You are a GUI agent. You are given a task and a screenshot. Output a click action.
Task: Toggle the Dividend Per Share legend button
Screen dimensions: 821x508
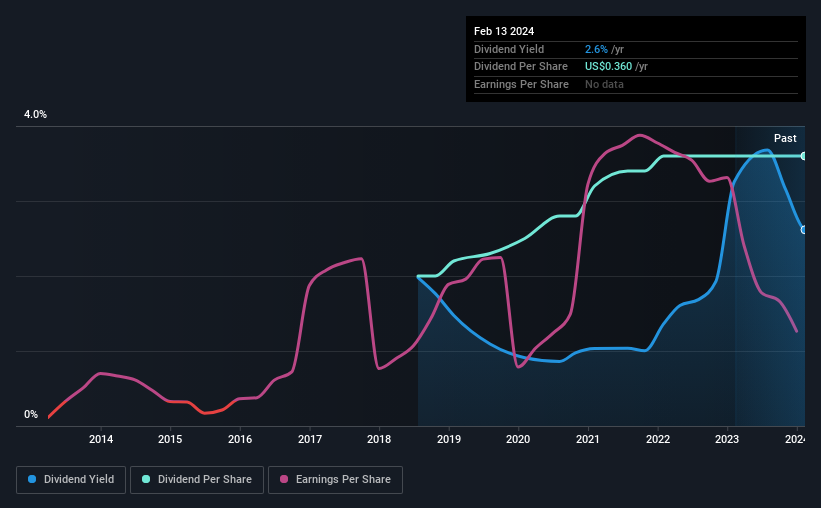click(197, 480)
